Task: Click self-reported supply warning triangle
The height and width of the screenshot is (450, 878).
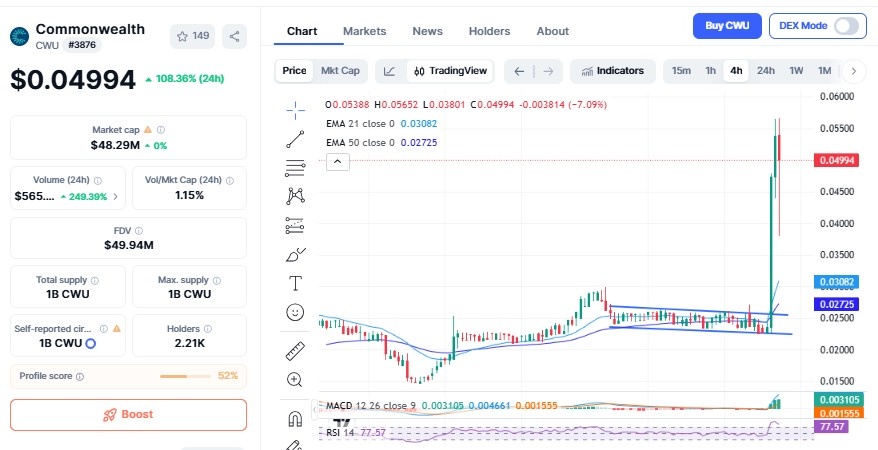Action: [x=116, y=329]
